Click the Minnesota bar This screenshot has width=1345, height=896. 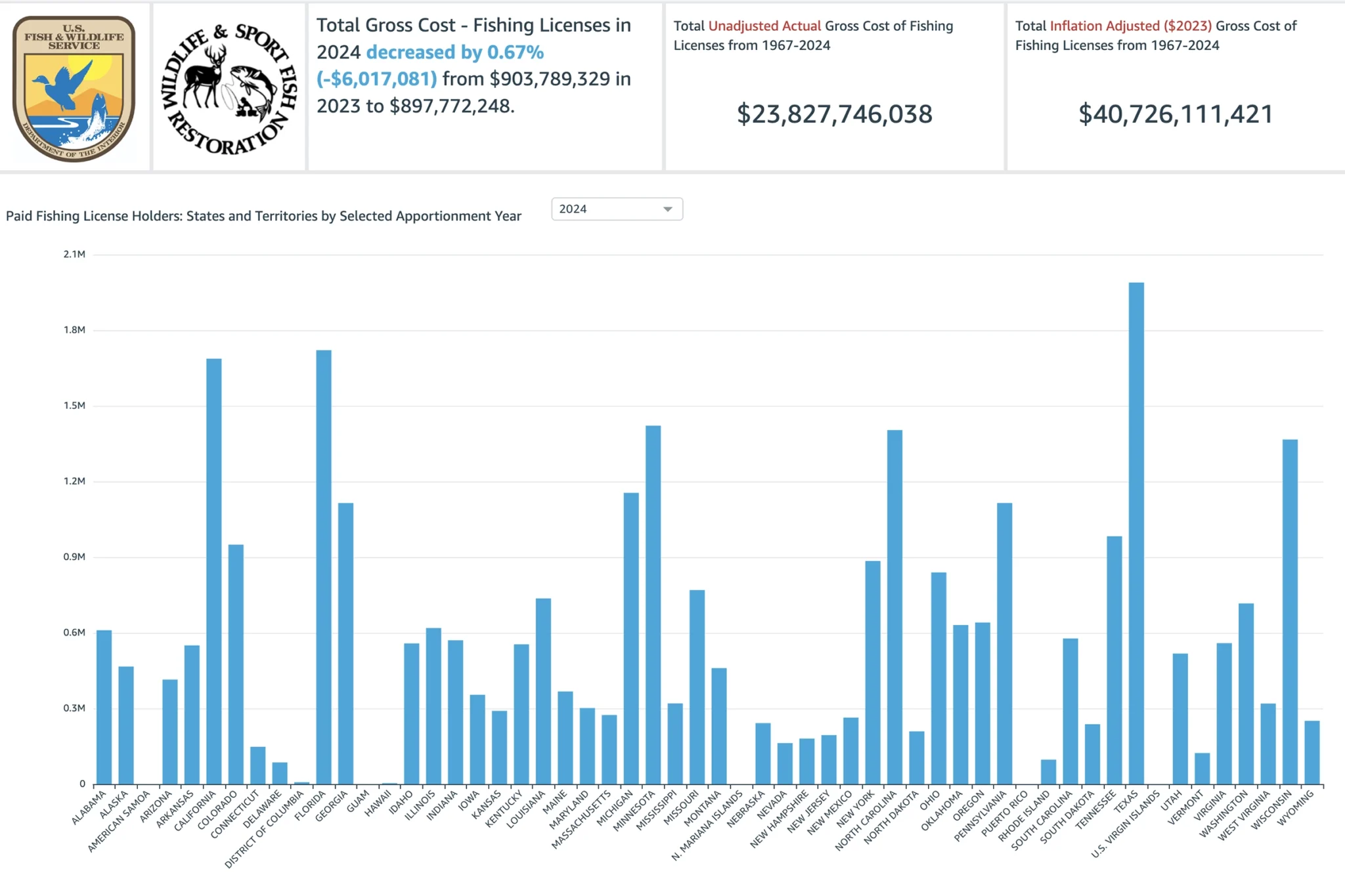653,605
